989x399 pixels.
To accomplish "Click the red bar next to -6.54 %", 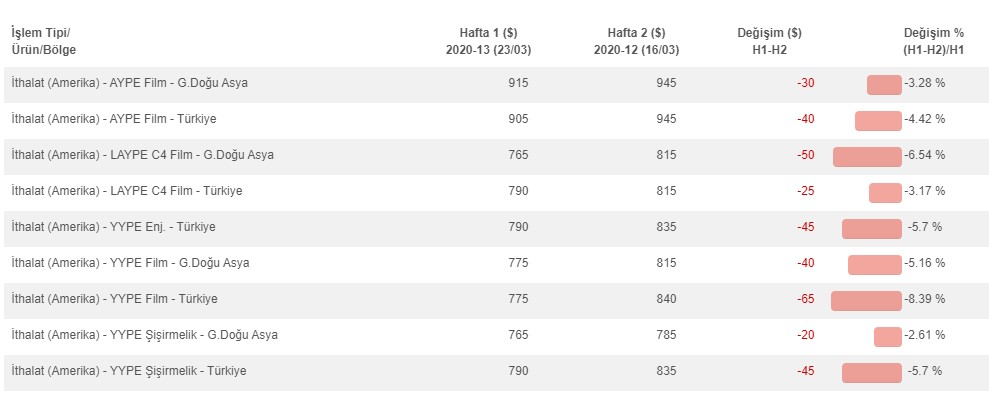I will pyautogui.click(x=867, y=157).
